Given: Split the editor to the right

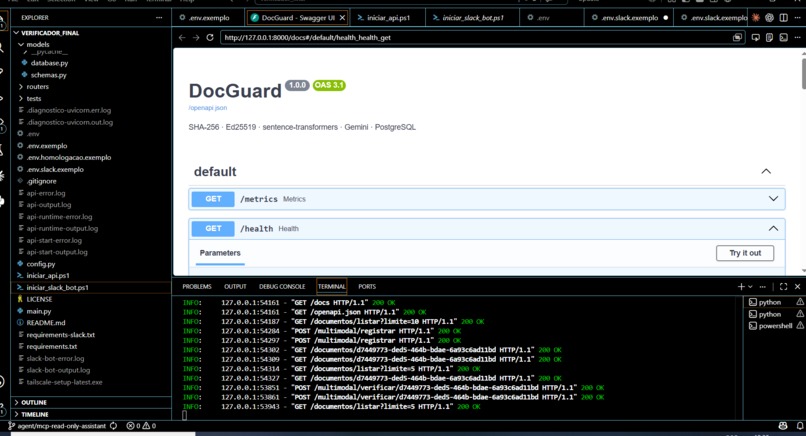Looking at the screenshot, I should click(783, 17).
